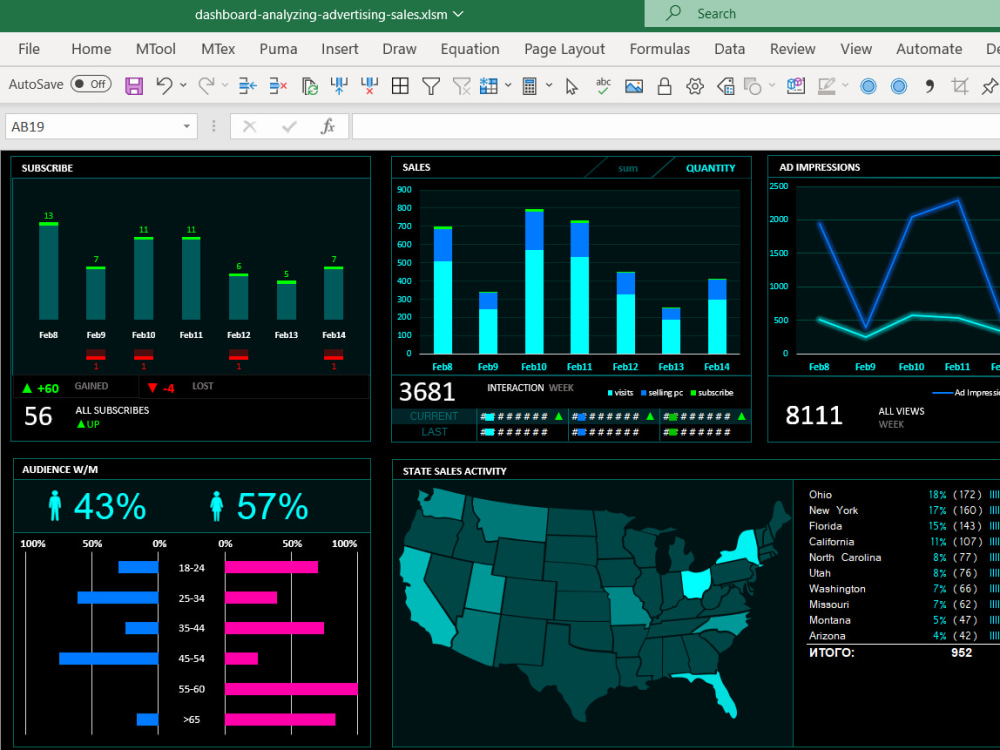
Task: Toggle AutoSave off switch
Action: click(90, 84)
